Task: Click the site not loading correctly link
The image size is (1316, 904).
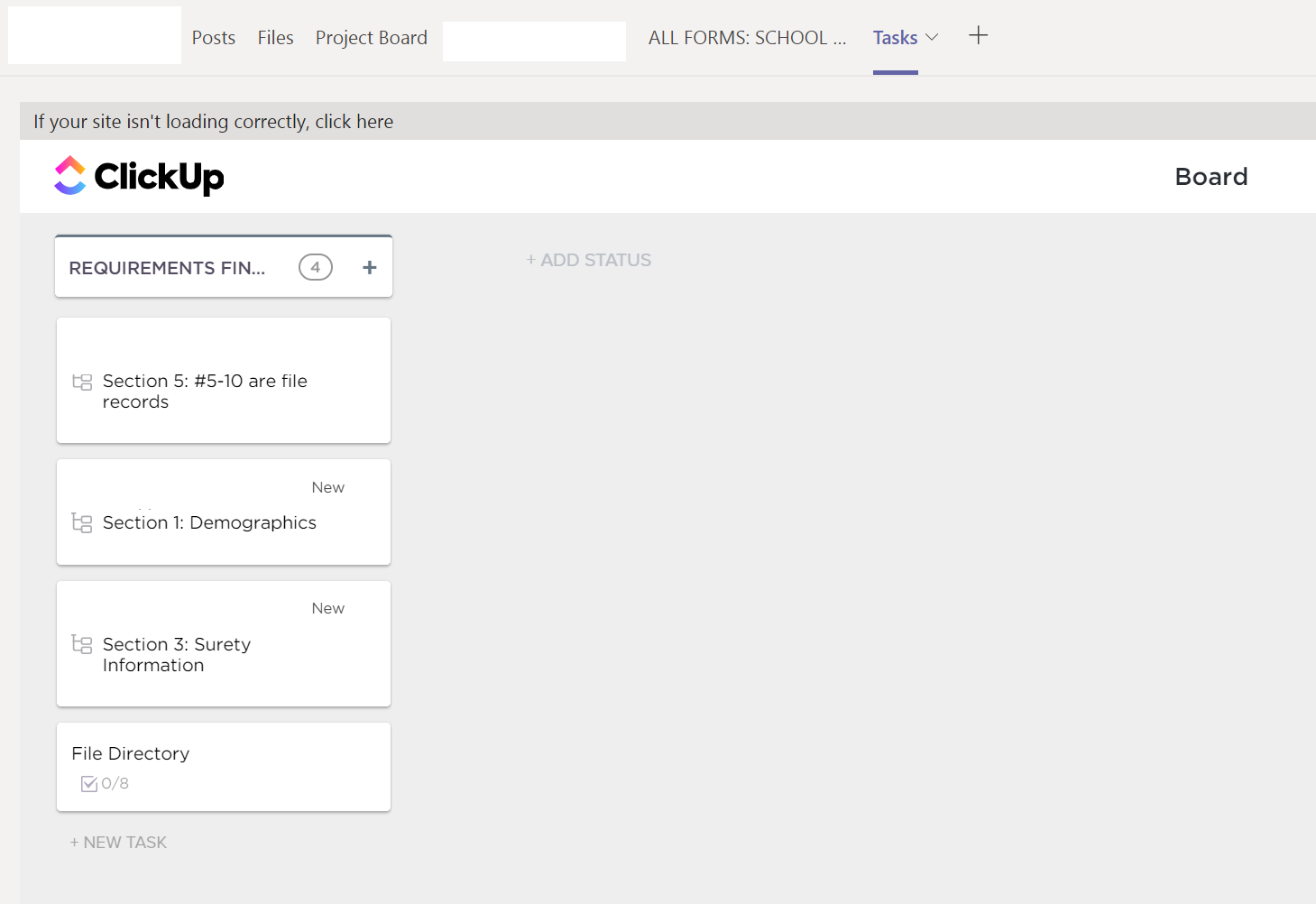Action: [213, 122]
